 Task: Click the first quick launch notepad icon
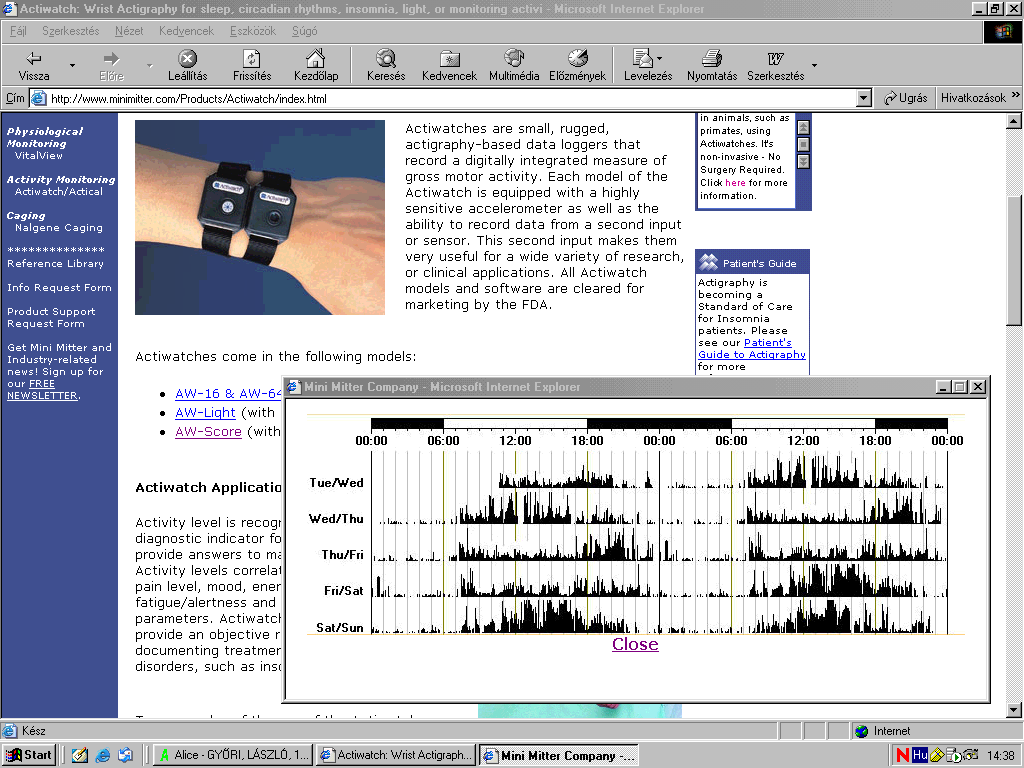80,755
